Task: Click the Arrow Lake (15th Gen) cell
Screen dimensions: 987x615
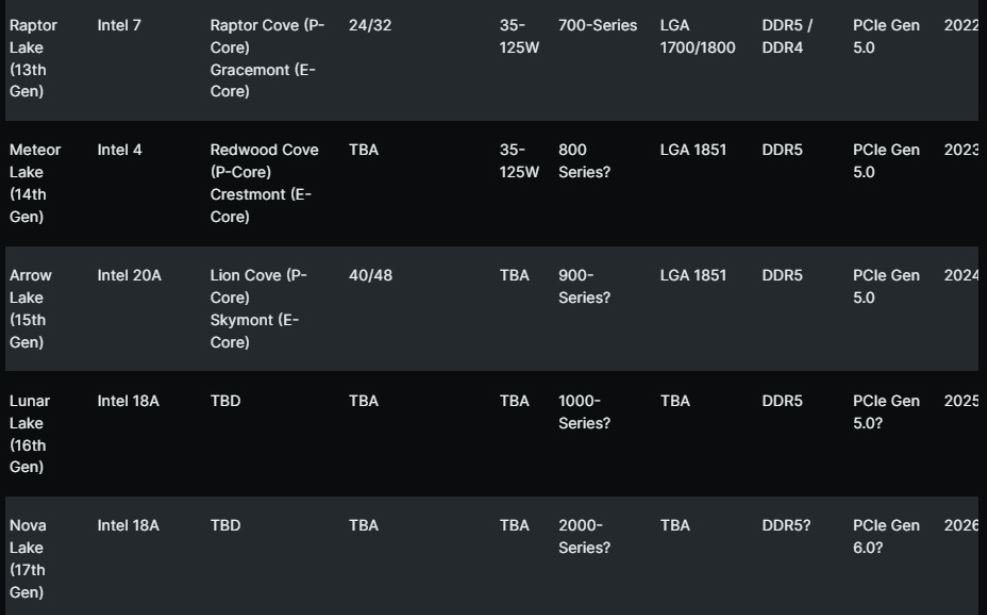Action: [x=30, y=308]
